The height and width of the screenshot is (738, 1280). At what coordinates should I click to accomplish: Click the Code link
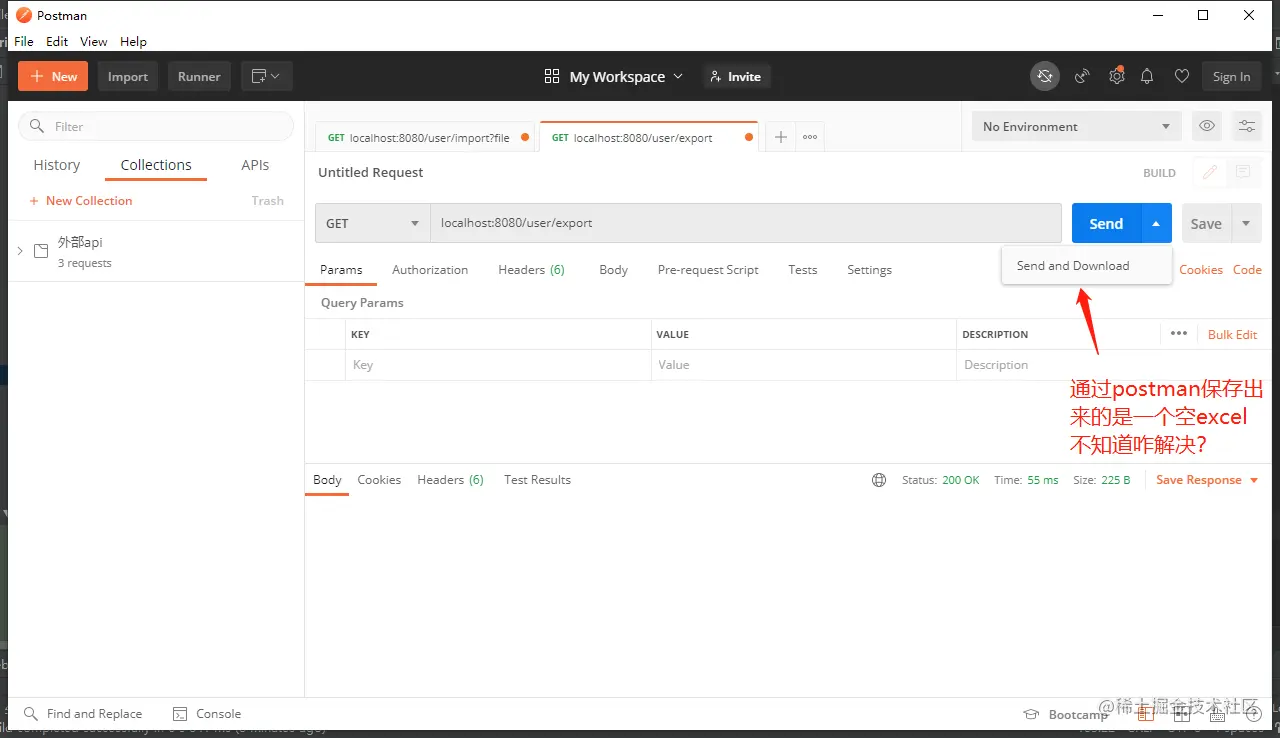coord(1247,270)
